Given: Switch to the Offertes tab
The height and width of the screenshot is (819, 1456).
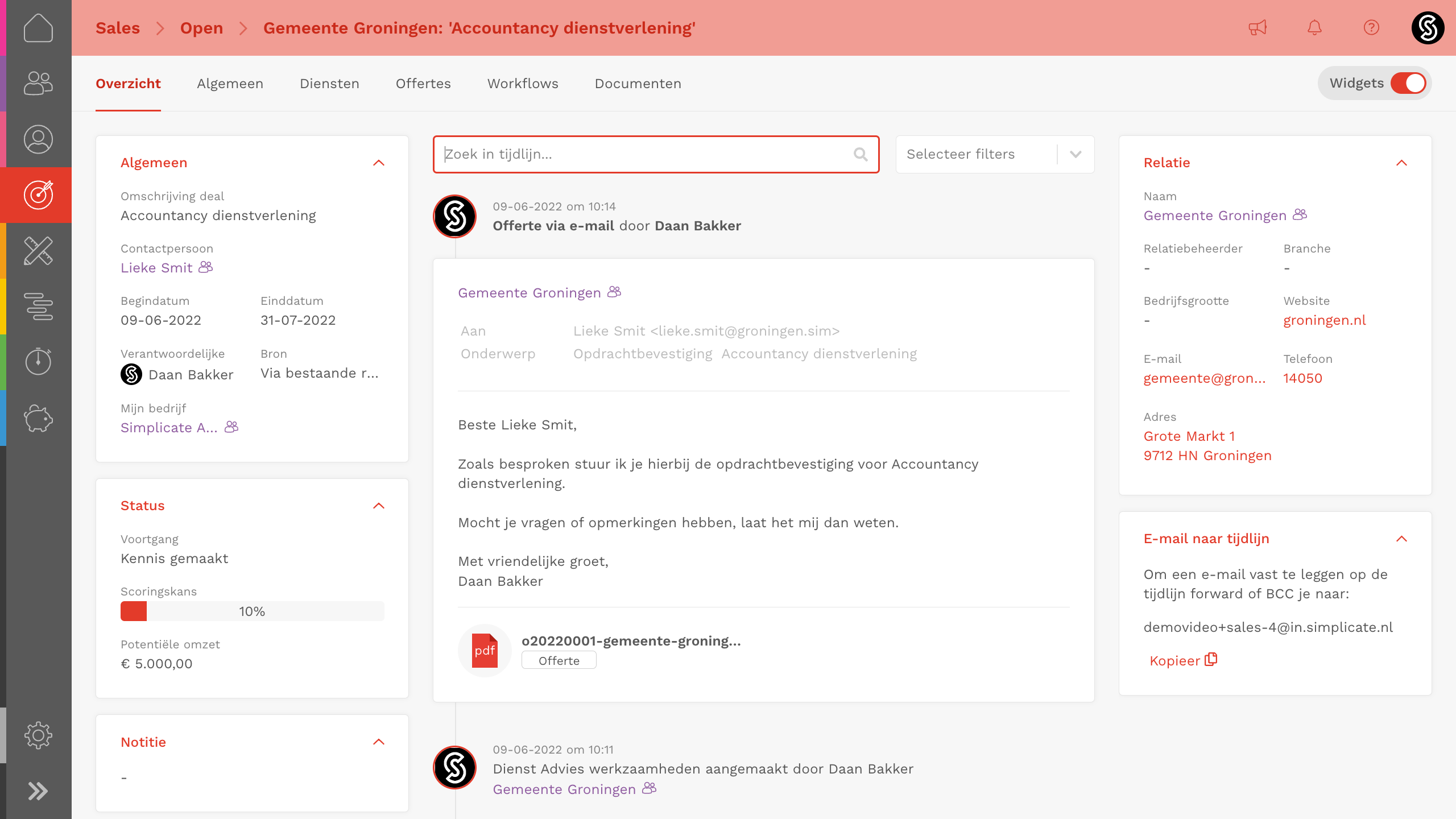Looking at the screenshot, I should click(x=423, y=83).
